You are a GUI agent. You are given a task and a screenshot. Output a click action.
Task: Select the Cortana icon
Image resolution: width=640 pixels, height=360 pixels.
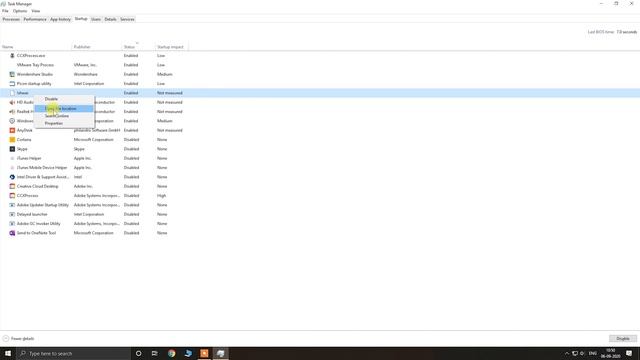click(12, 140)
